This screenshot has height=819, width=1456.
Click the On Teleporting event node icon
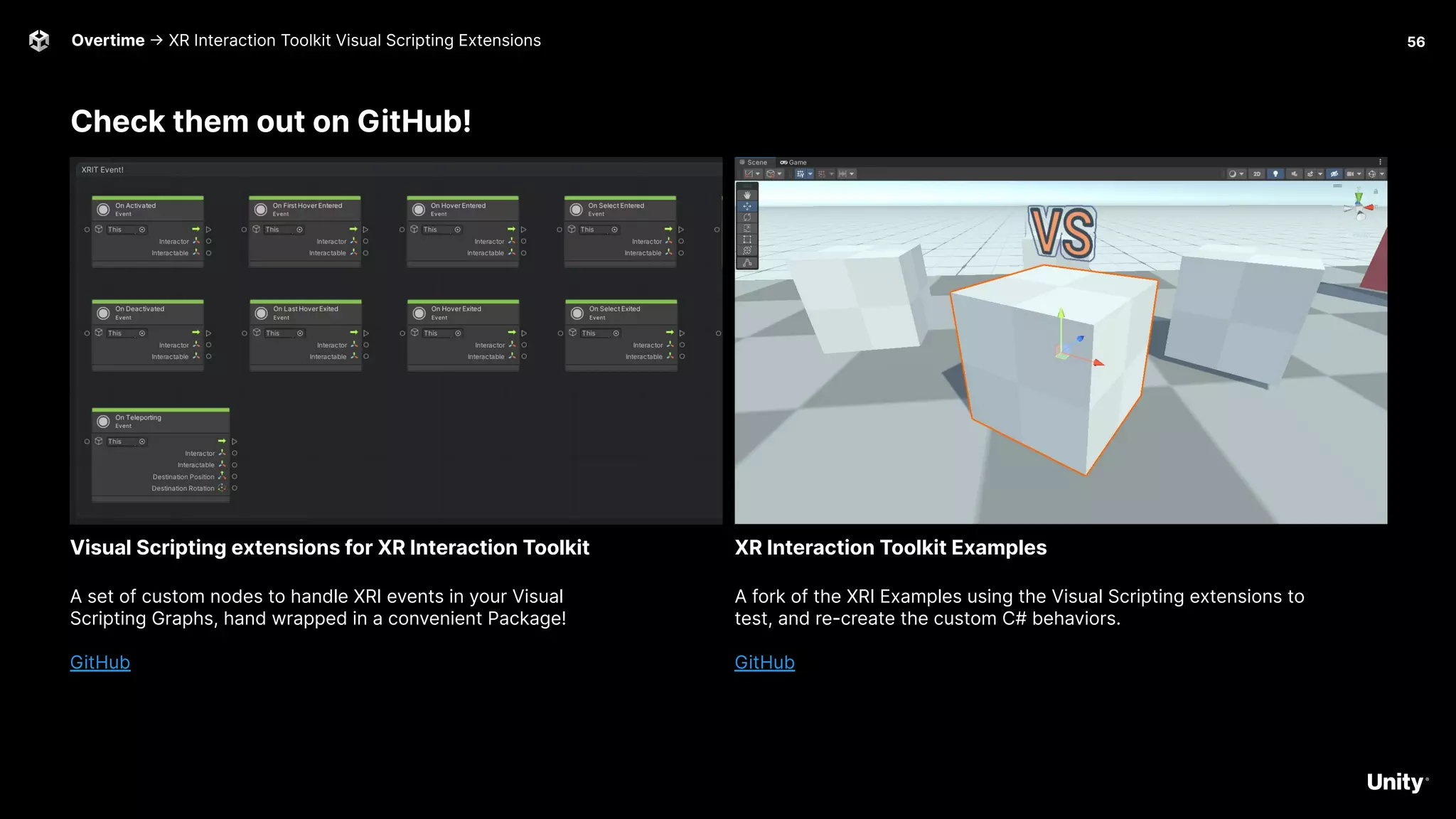[103, 422]
